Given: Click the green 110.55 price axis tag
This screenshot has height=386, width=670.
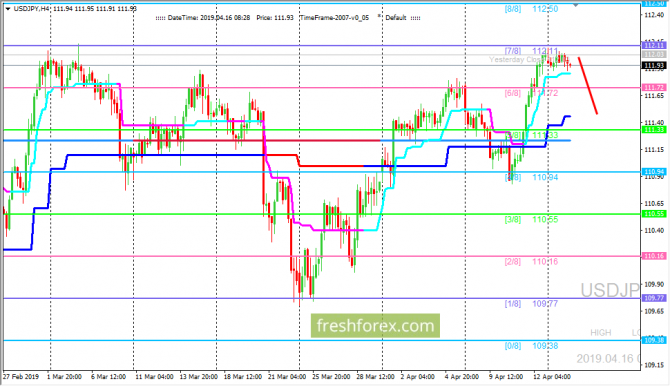Looking at the screenshot, I should click(654, 214).
